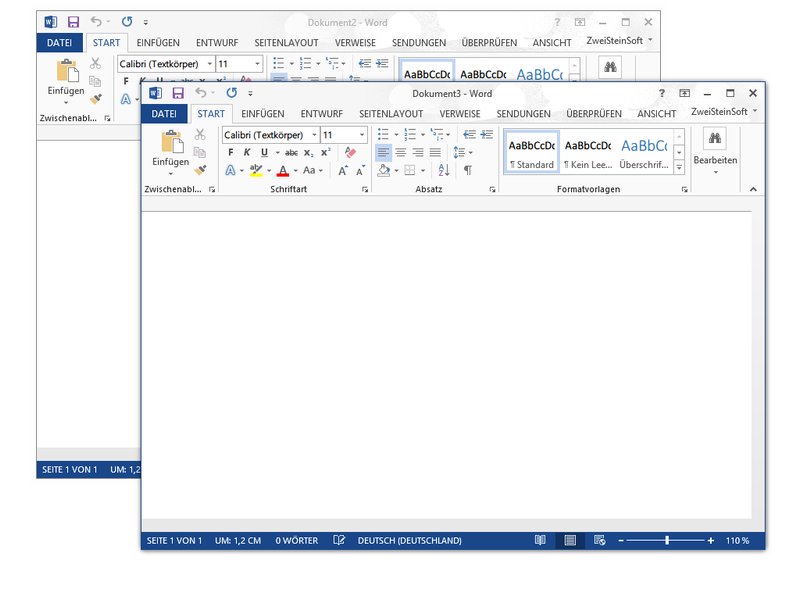Toggle paragraph marks ¶ in Dokument3
Viewport: 800px width, 600px height.
468,170
